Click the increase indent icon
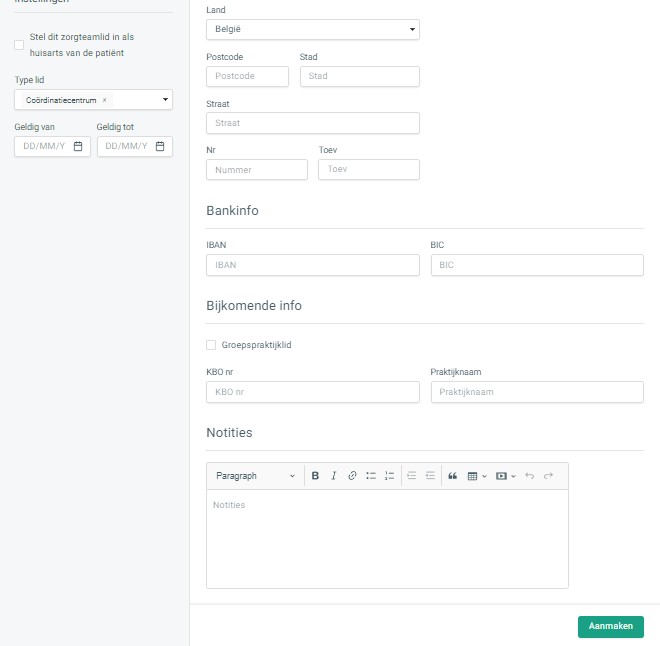Viewport: 660px width, 646px height. [412, 476]
